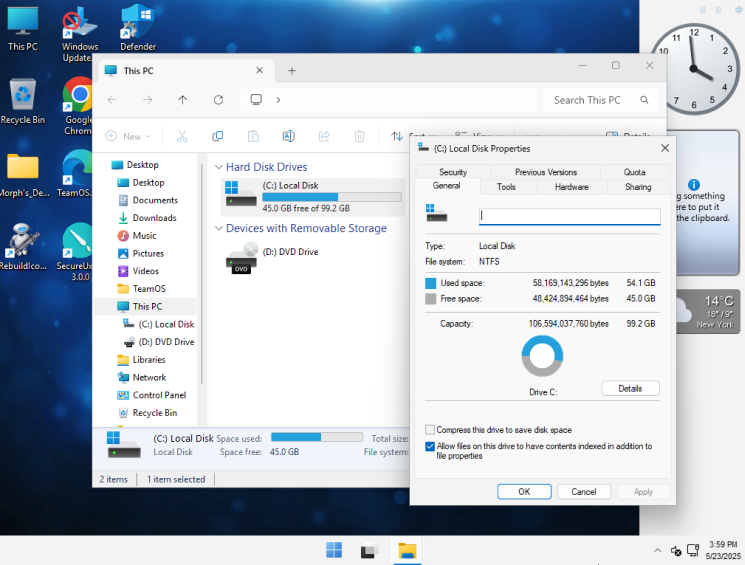Click the disk usage donut chart
This screenshot has height=565, width=745.
(542, 356)
